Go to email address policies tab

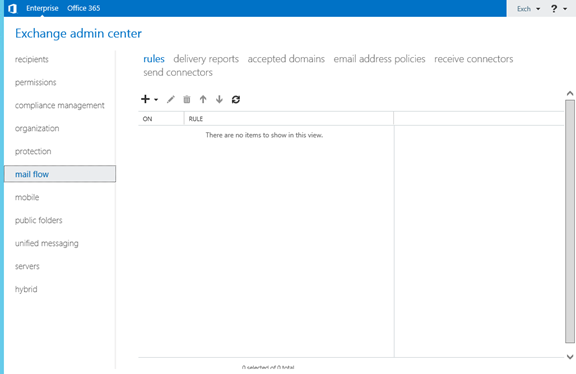pos(379,59)
